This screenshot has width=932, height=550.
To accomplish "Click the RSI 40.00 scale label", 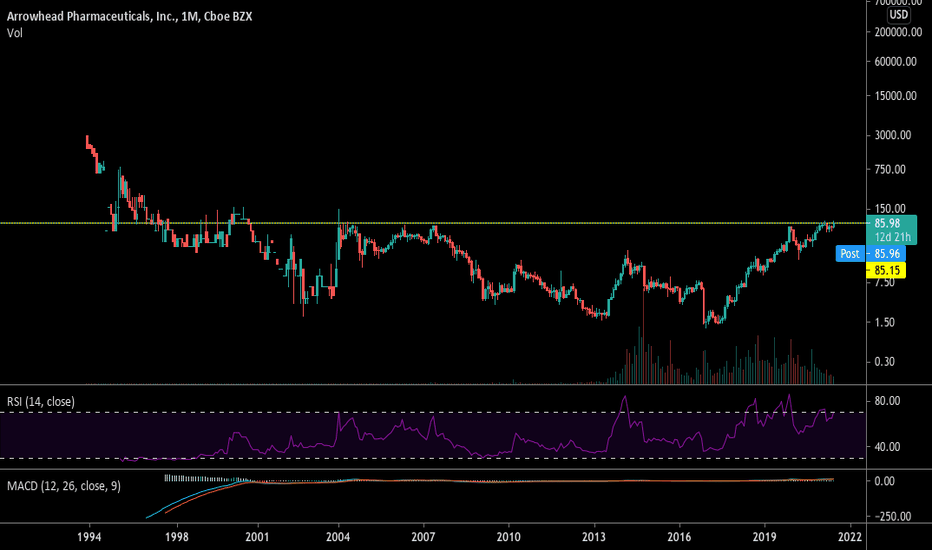I will pos(887,447).
